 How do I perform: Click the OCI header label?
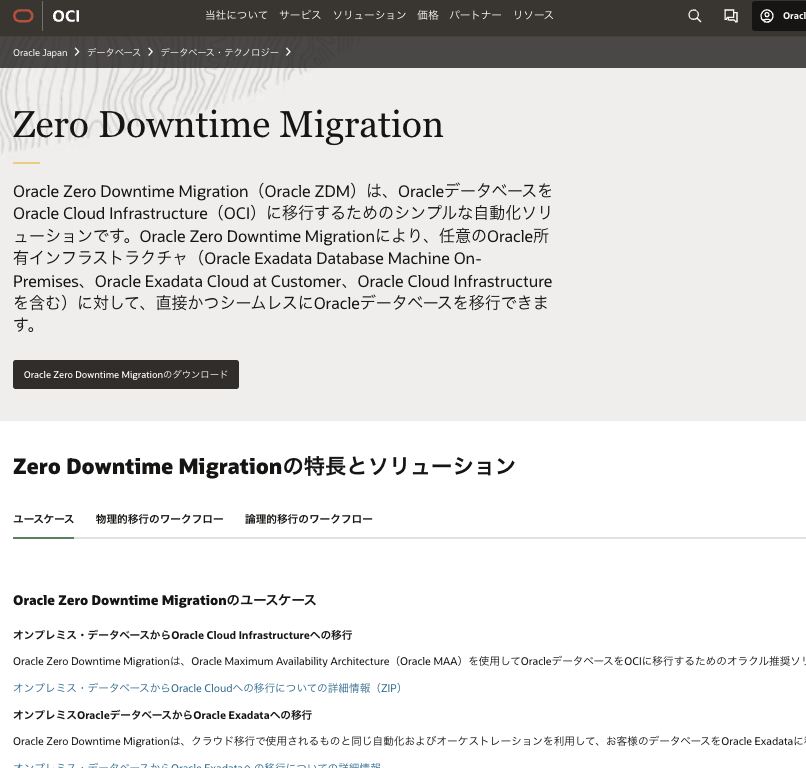pos(66,16)
